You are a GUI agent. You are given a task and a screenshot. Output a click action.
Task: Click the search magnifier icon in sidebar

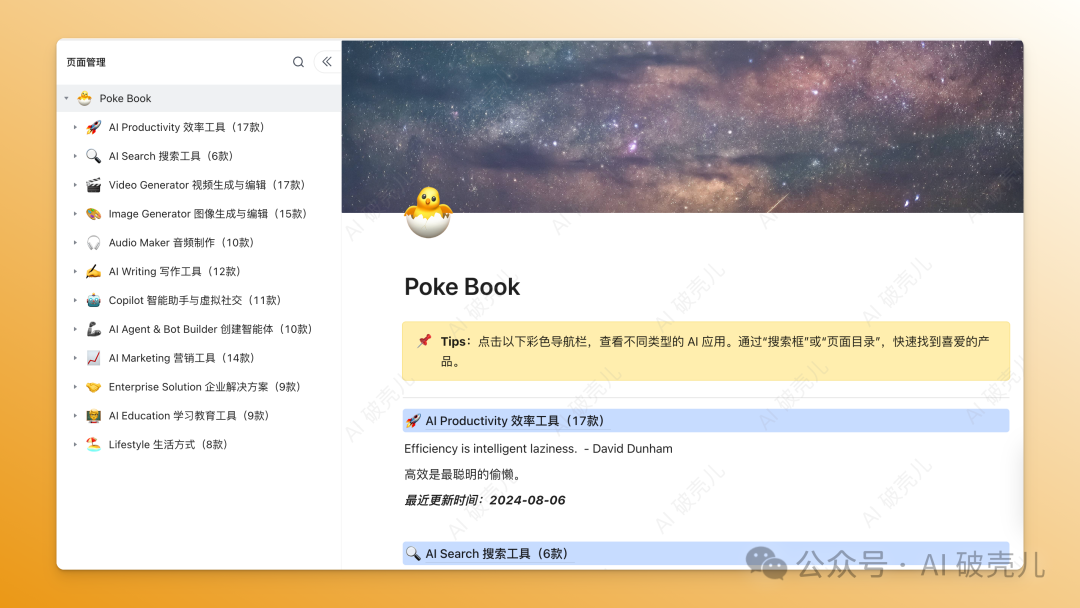click(298, 62)
